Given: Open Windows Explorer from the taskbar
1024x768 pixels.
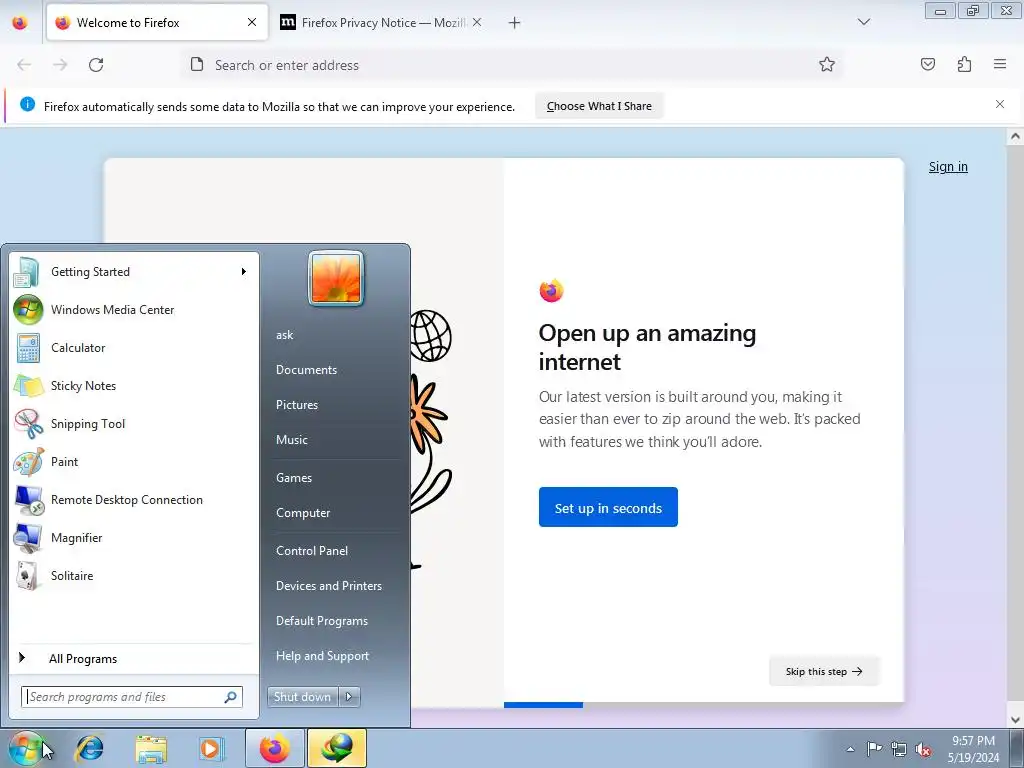Looking at the screenshot, I should click(152, 748).
